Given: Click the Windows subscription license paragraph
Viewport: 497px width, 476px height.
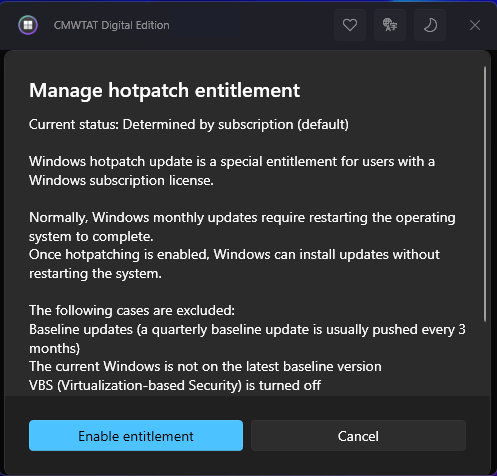Looking at the screenshot, I should [x=232, y=171].
